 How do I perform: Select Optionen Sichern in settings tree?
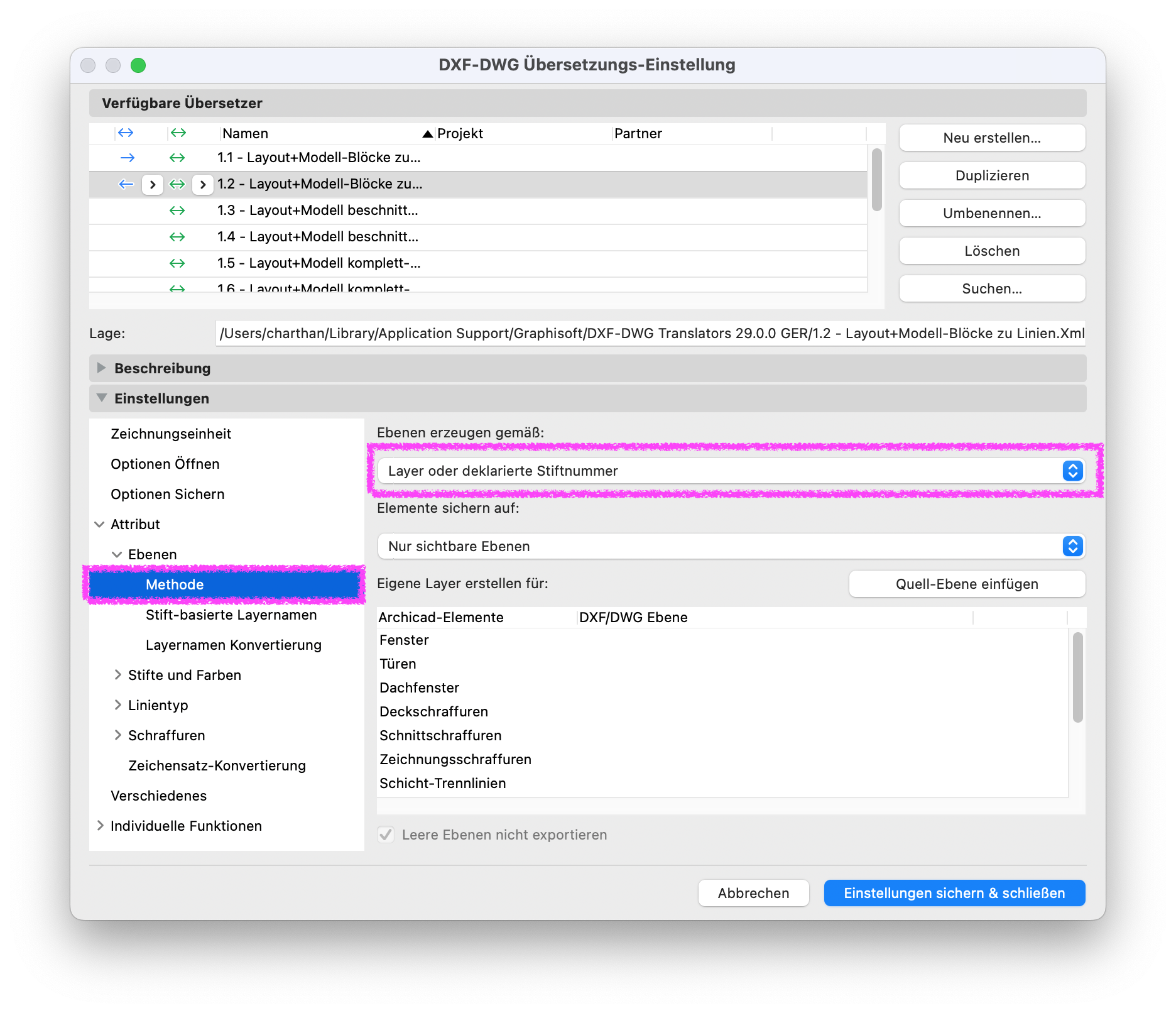coord(167,494)
